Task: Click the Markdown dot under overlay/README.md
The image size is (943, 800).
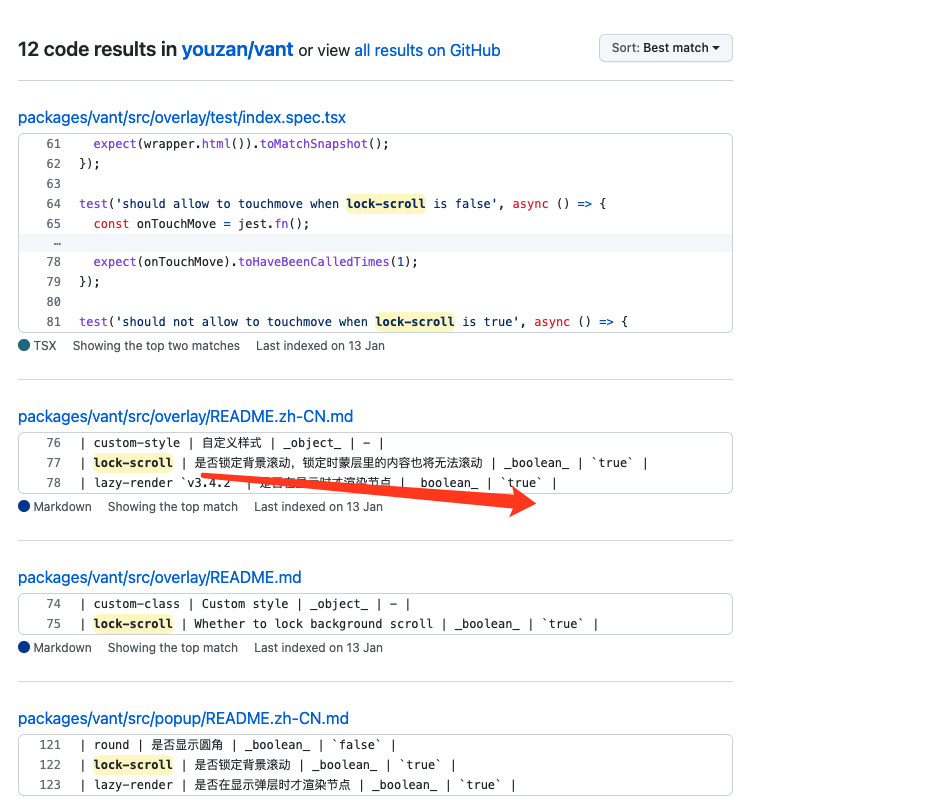Action: (x=24, y=648)
